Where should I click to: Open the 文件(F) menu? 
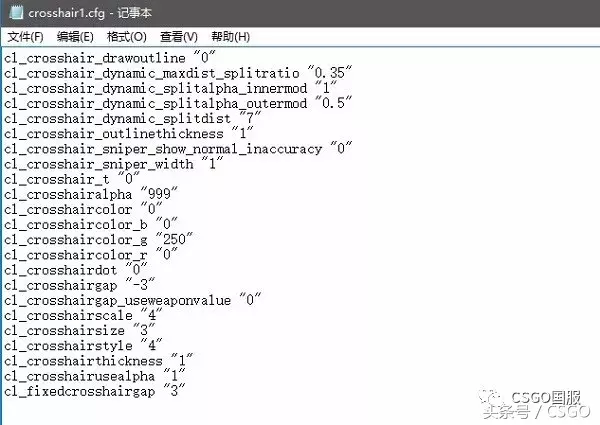[25, 37]
